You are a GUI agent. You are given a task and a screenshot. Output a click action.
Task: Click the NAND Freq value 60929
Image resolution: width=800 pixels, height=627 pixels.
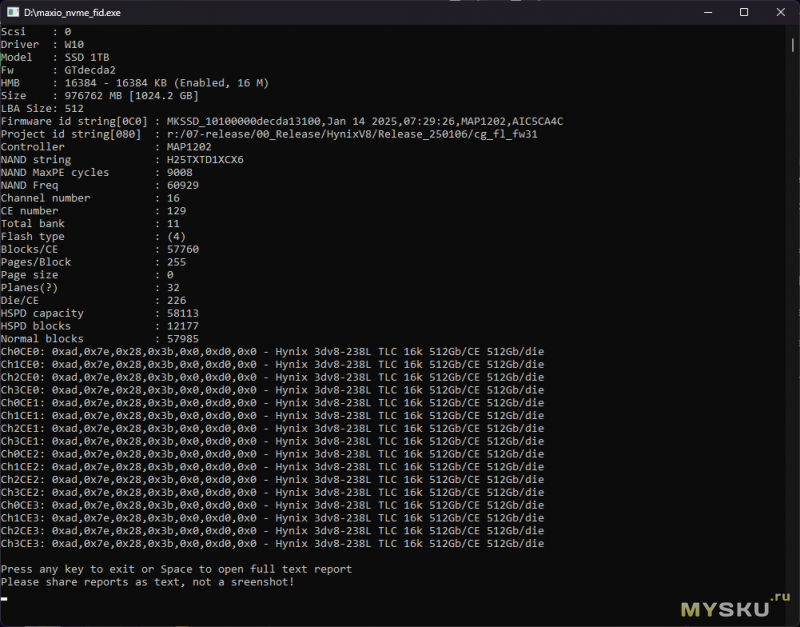tap(183, 185)
